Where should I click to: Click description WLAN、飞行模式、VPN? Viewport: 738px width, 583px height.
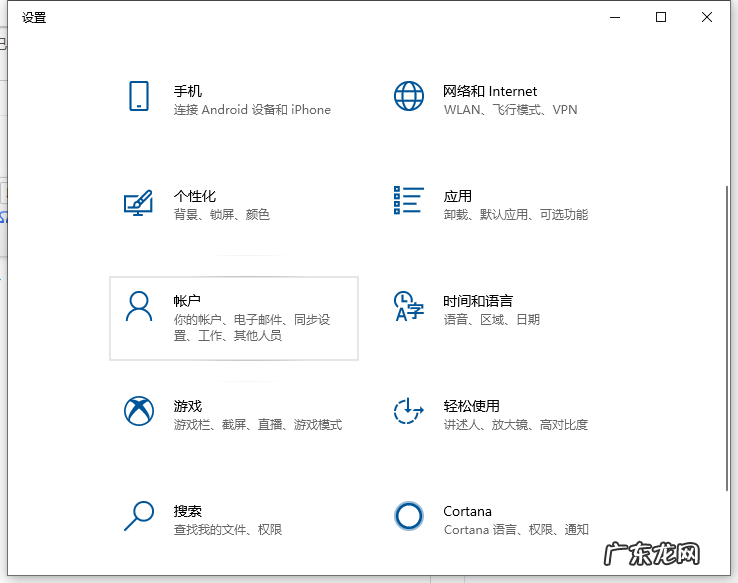pos(510,110)
